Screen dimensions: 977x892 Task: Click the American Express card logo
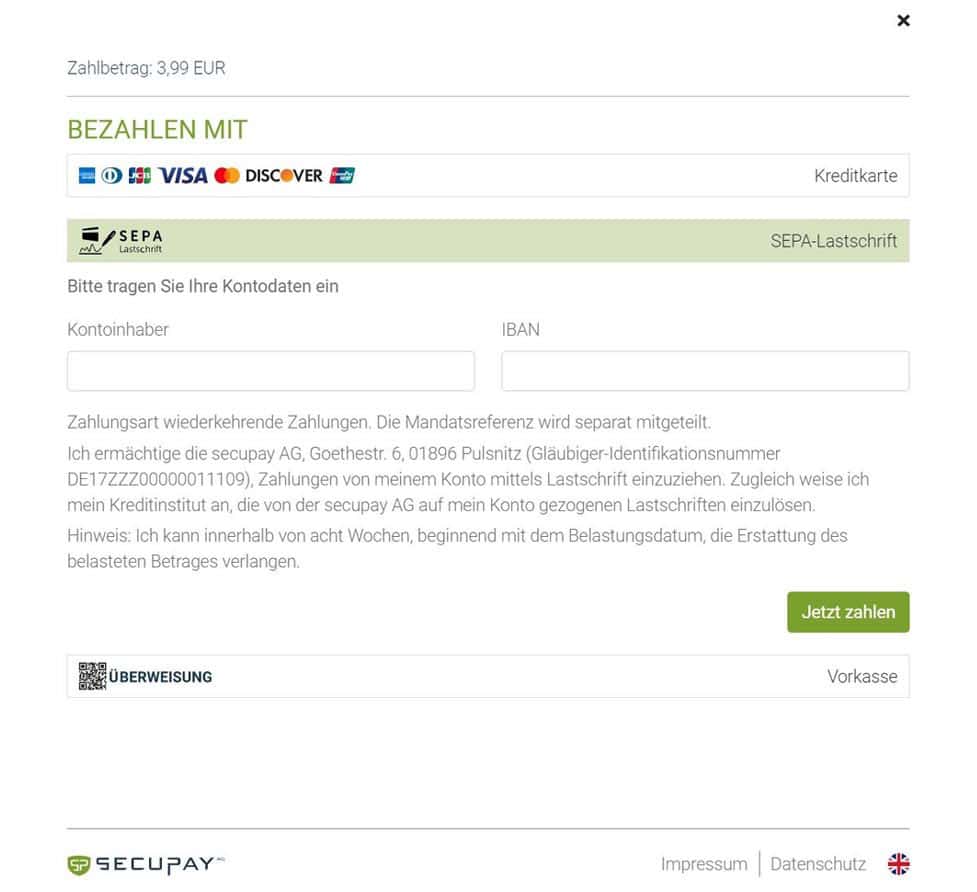click(87, 176)
